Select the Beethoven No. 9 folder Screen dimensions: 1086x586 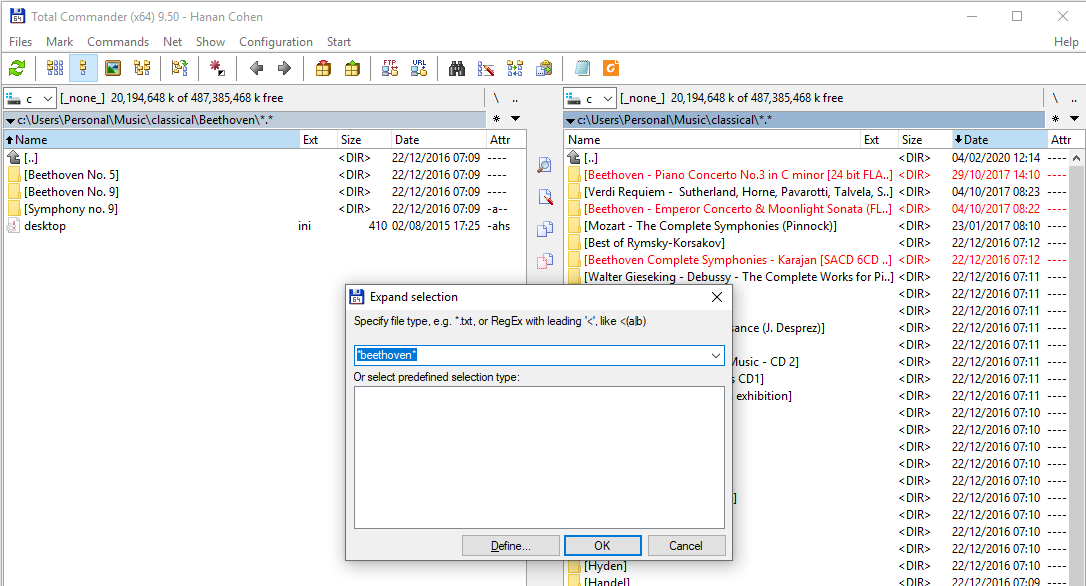click(x=71, y=192)
